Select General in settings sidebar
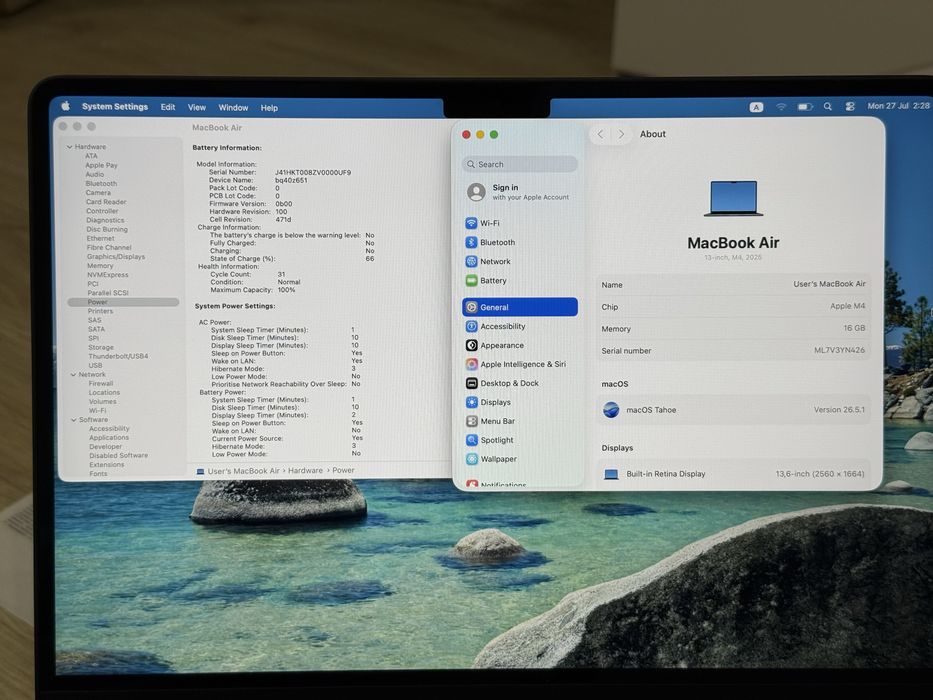Screen dimensions: 933x700 tap(519, 307)
